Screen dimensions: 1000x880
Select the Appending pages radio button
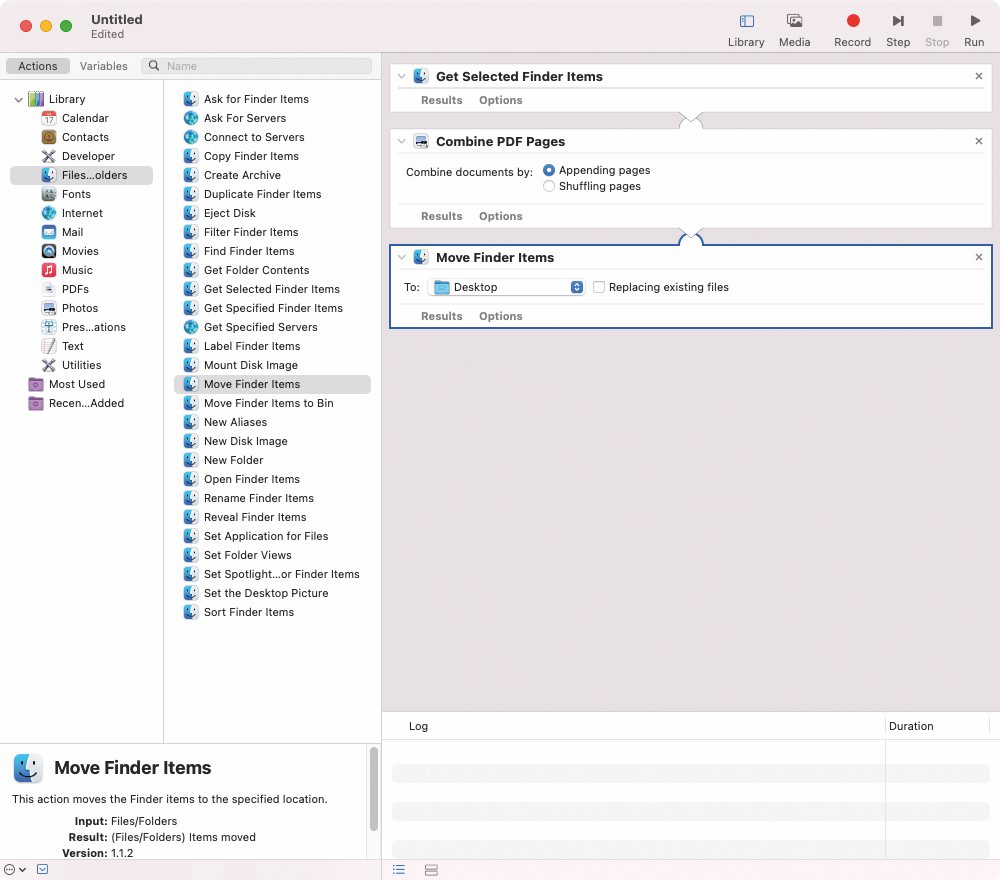(548, 170)
